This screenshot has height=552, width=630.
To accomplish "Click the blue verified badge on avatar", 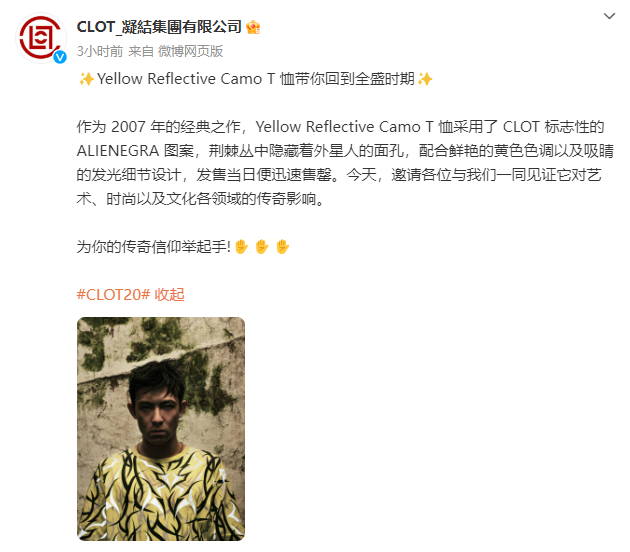I will click(x=60, y=57).
